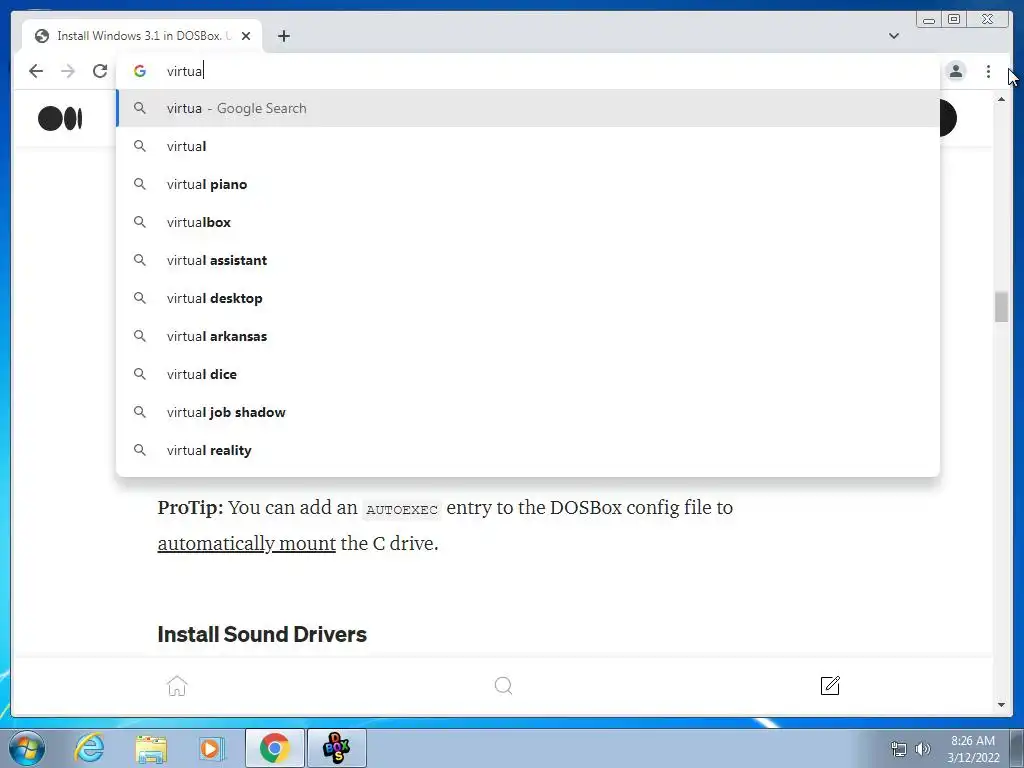The image size is (1024, 768).
Task: Select the Install Windows 3.1 in DOSBox tab
Action: 142,36
